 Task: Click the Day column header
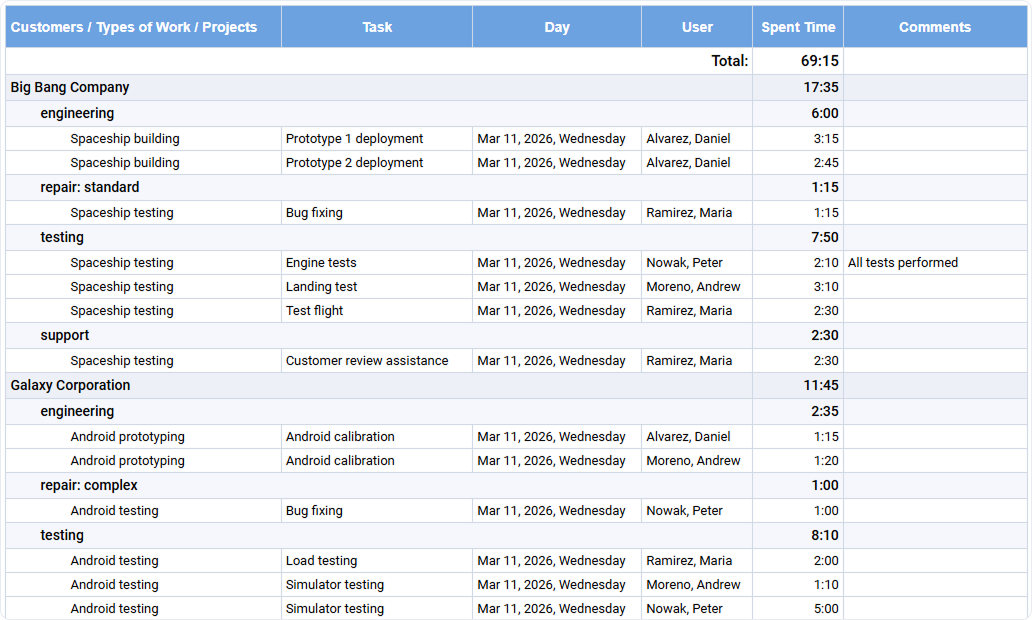(556, 26)
